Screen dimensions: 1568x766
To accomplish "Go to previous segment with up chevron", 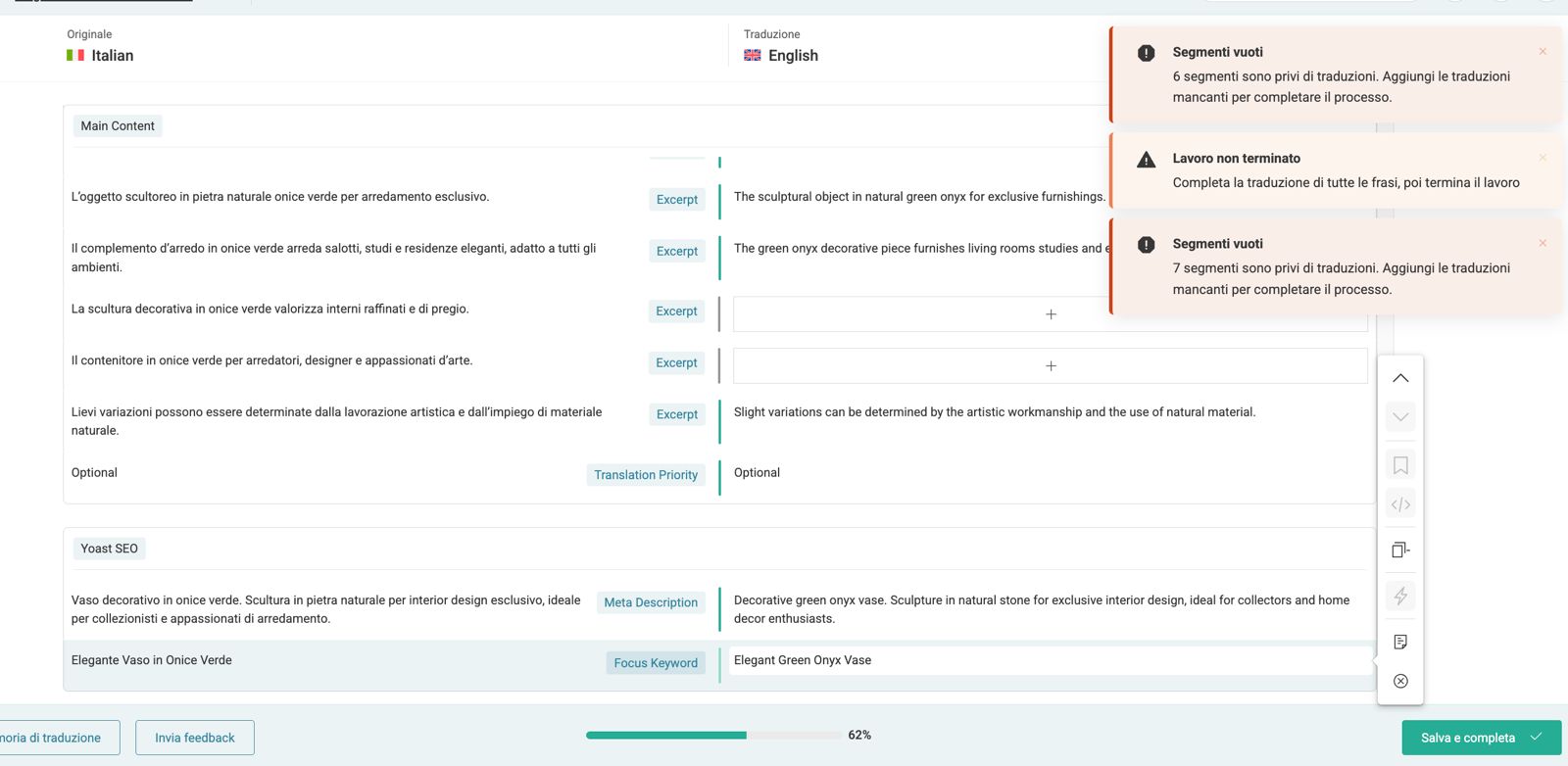I will [x=1400, y=378].
